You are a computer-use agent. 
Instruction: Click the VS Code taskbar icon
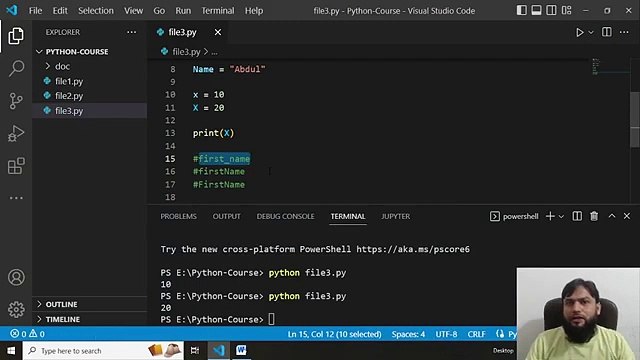pos(219,351)
